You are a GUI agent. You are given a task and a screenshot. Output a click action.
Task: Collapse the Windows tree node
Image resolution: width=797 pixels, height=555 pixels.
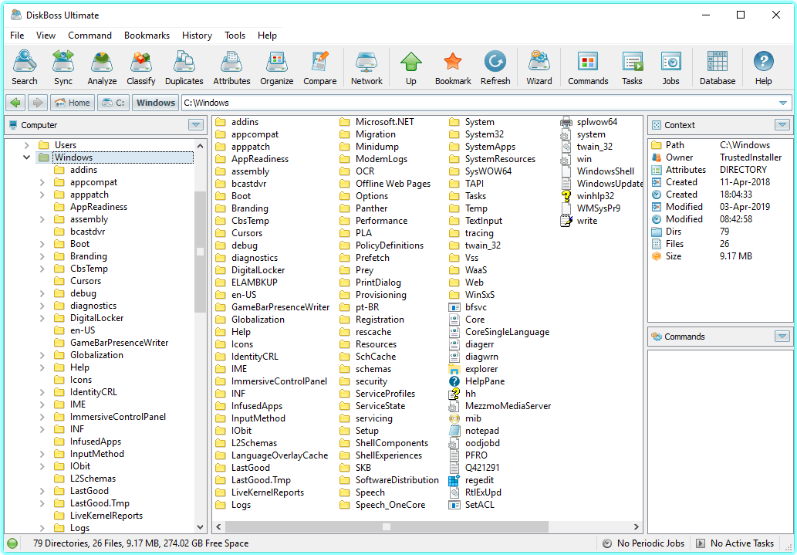pos(27,158)
